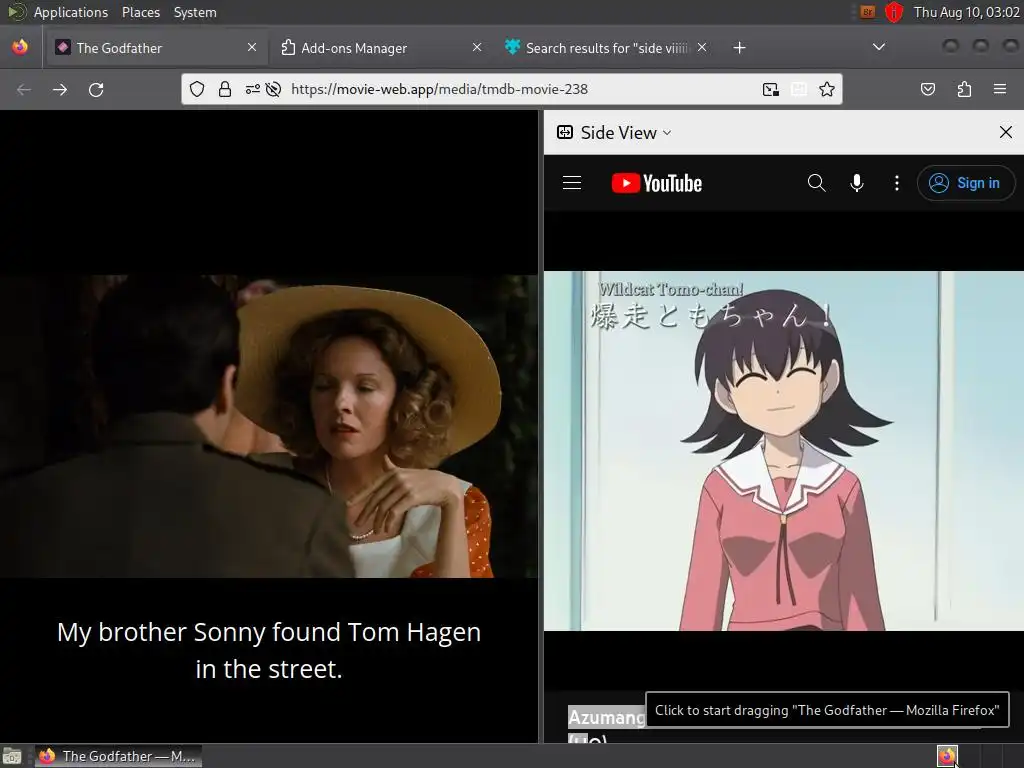Open the Firefox application hamburger menu
Screen dimensions: 1024x768
tap(1000, 89)
